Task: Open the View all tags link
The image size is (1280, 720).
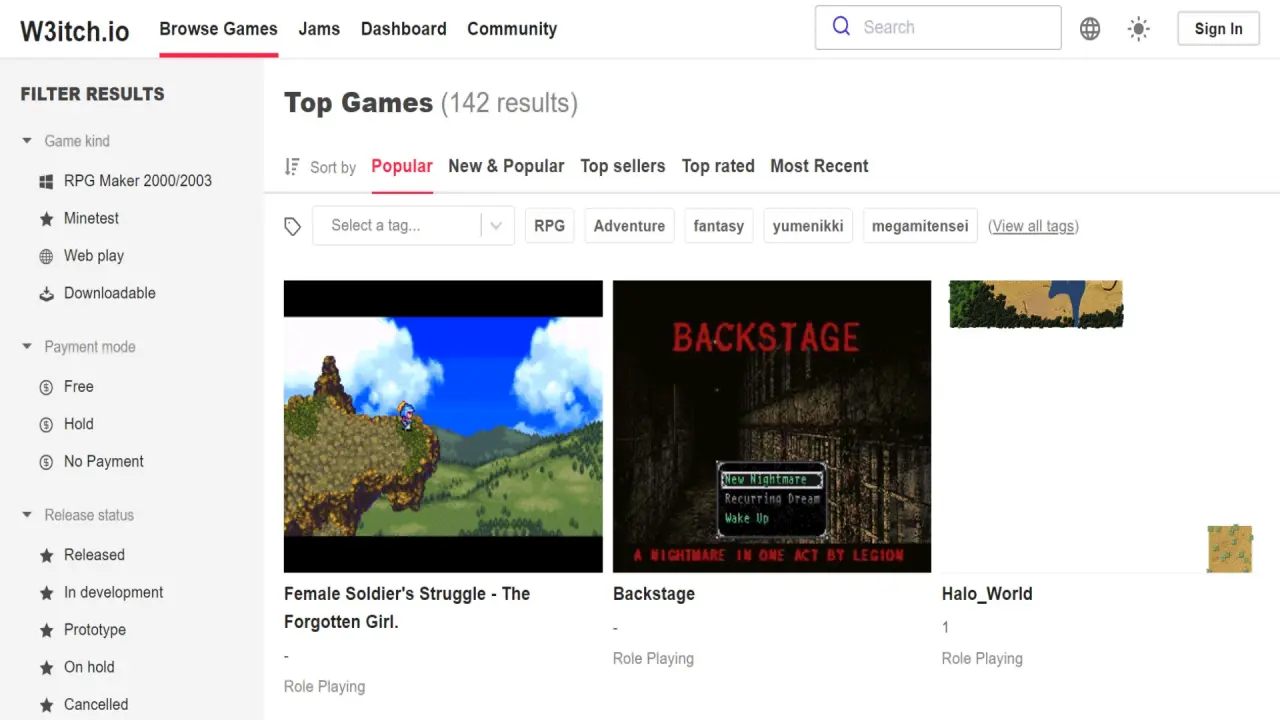Action: (x=1033, y=226)
